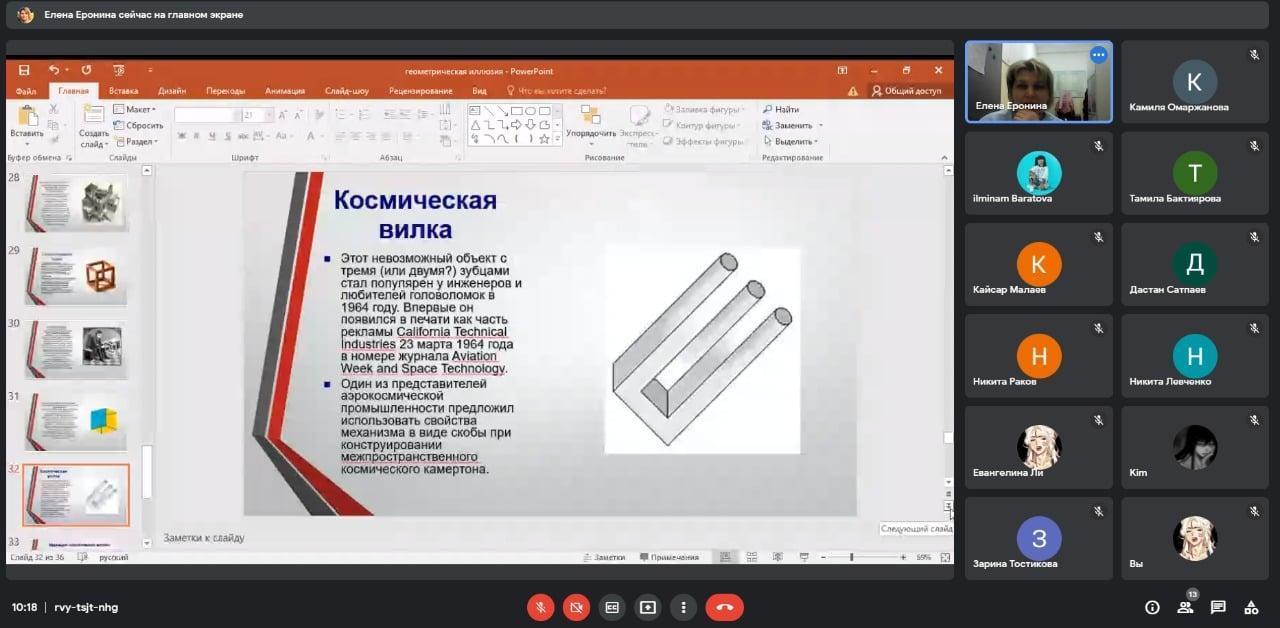This screenshot has width=1280, height=628.
Task: Click the Present now screen share icon
Action: [648, 607]
